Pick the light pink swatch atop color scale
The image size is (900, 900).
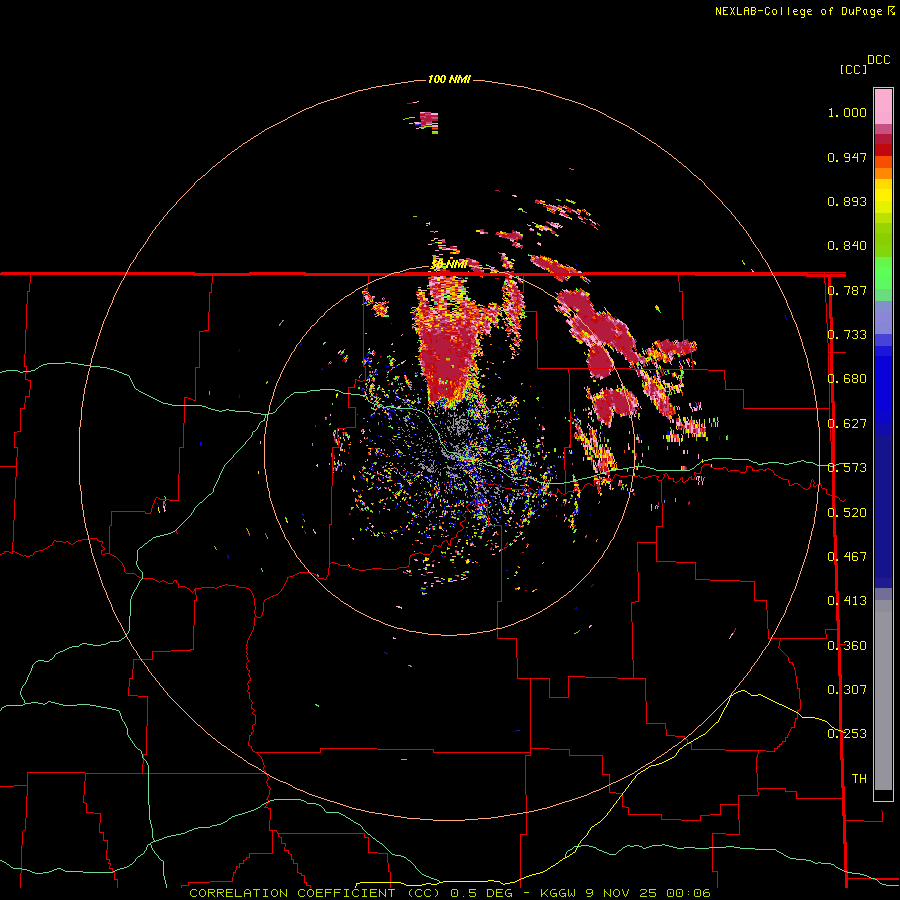coord(883,106)
